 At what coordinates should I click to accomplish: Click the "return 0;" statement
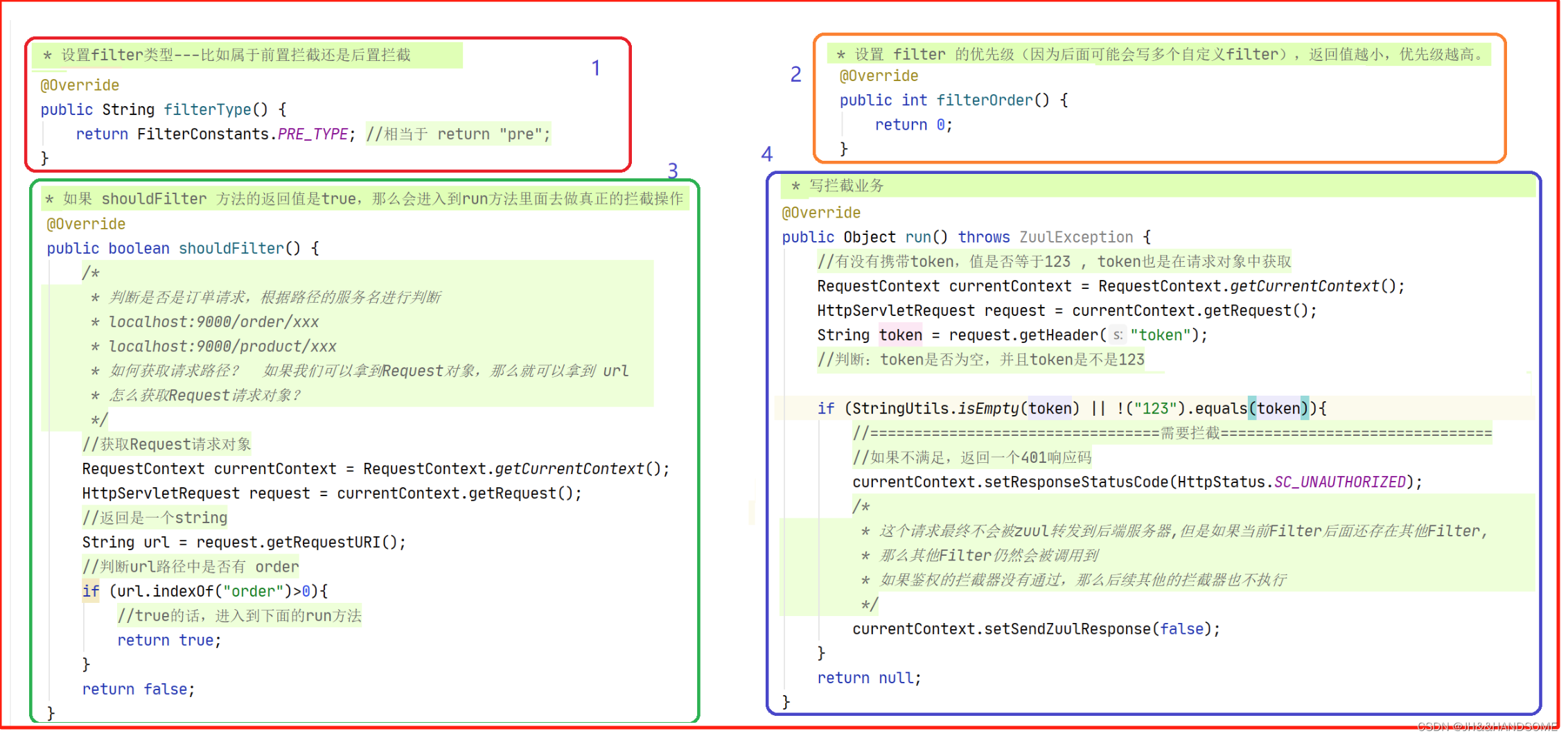(913, 125)
